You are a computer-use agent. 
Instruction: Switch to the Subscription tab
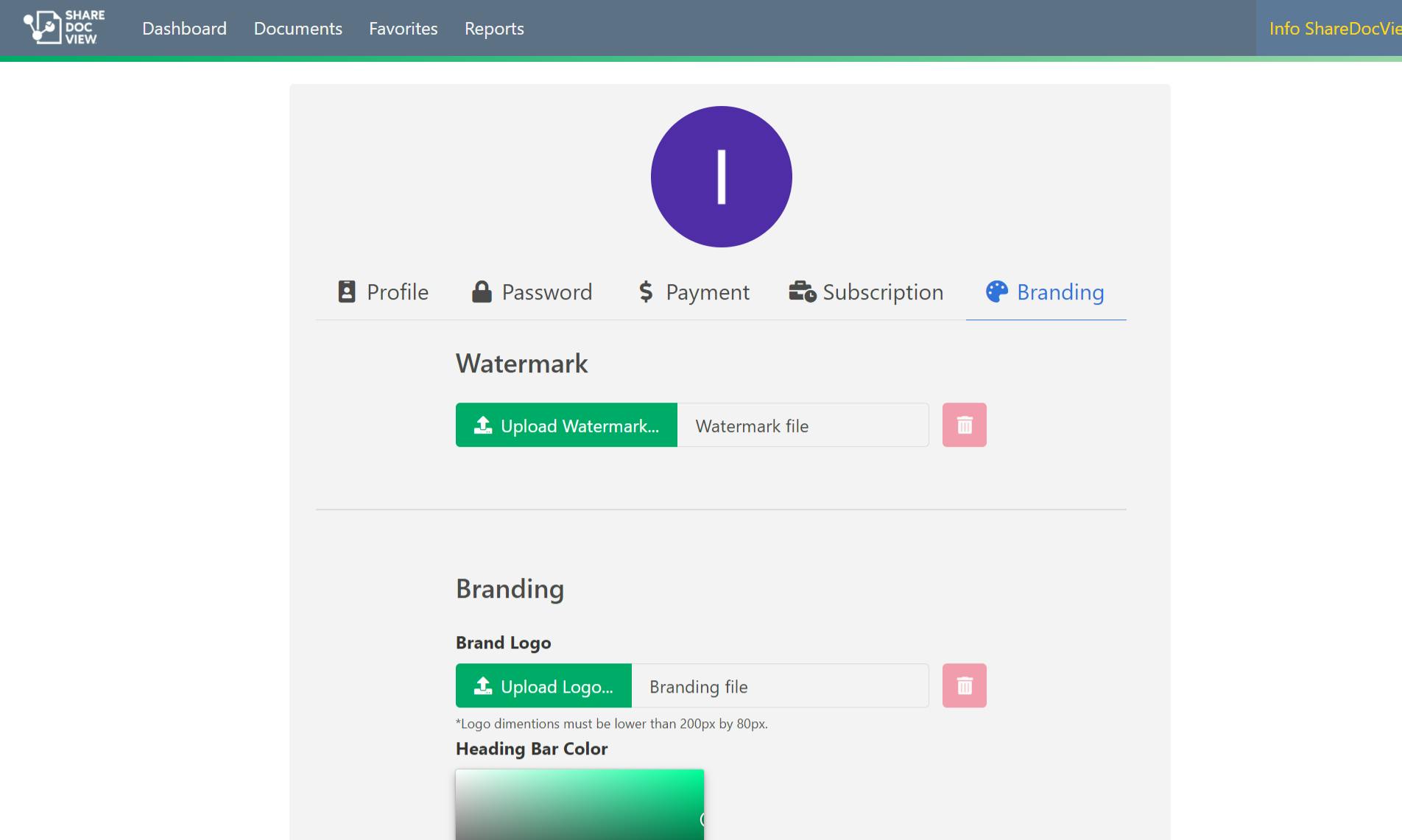click(x=866, y=292)
